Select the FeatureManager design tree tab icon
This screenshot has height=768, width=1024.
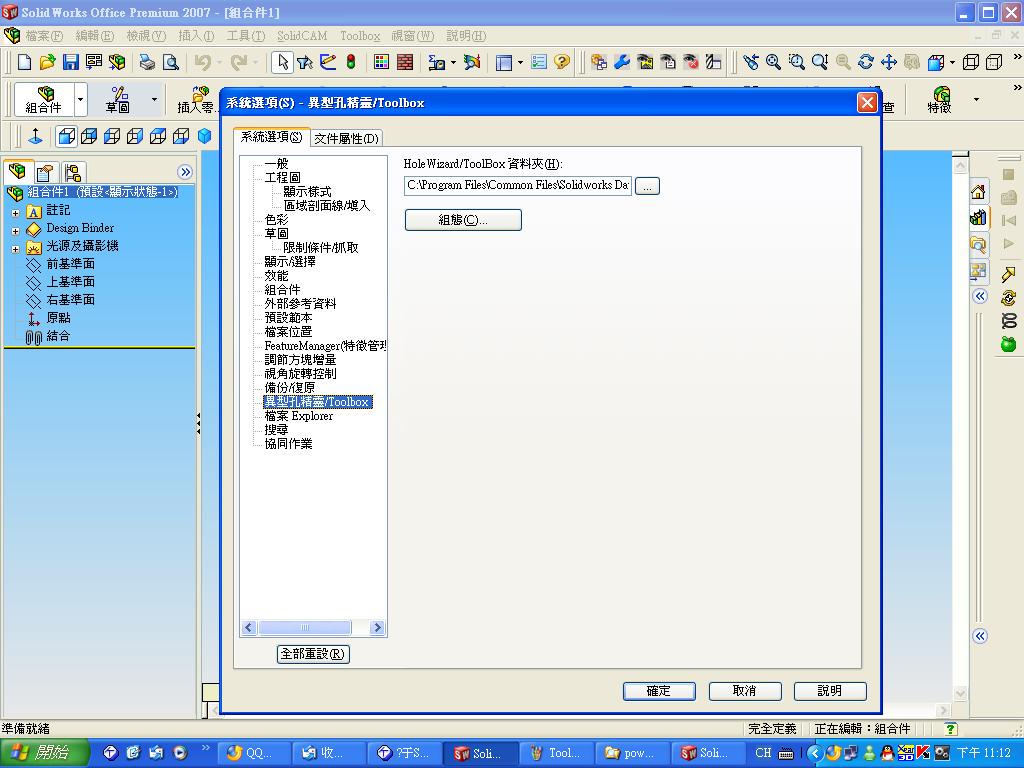click(18, 172)
